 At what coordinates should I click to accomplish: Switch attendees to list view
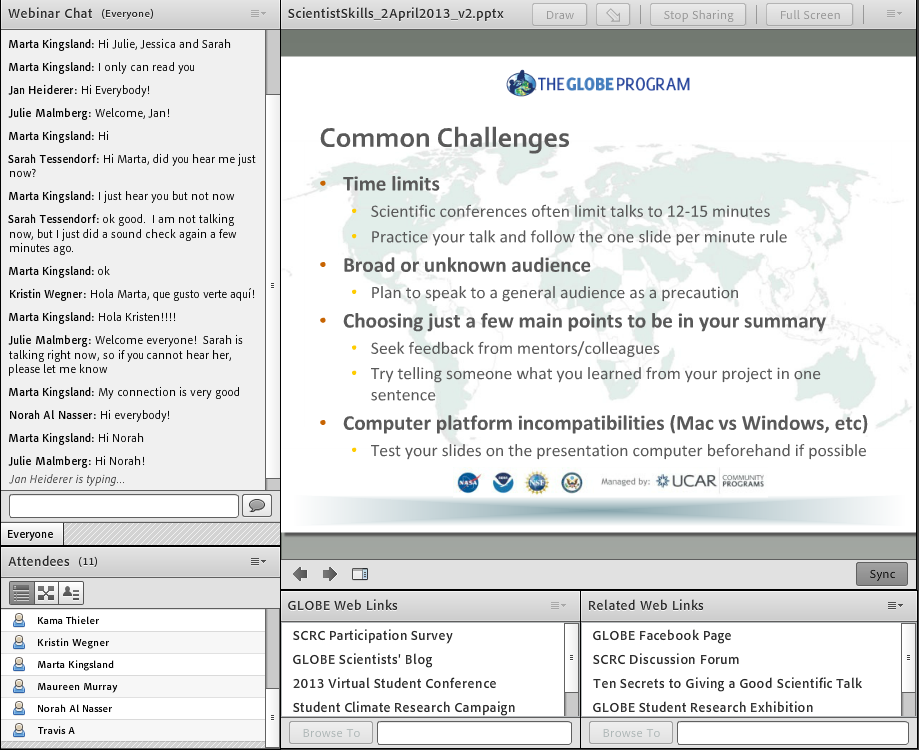pyautogui.click(x=21, y=593)
